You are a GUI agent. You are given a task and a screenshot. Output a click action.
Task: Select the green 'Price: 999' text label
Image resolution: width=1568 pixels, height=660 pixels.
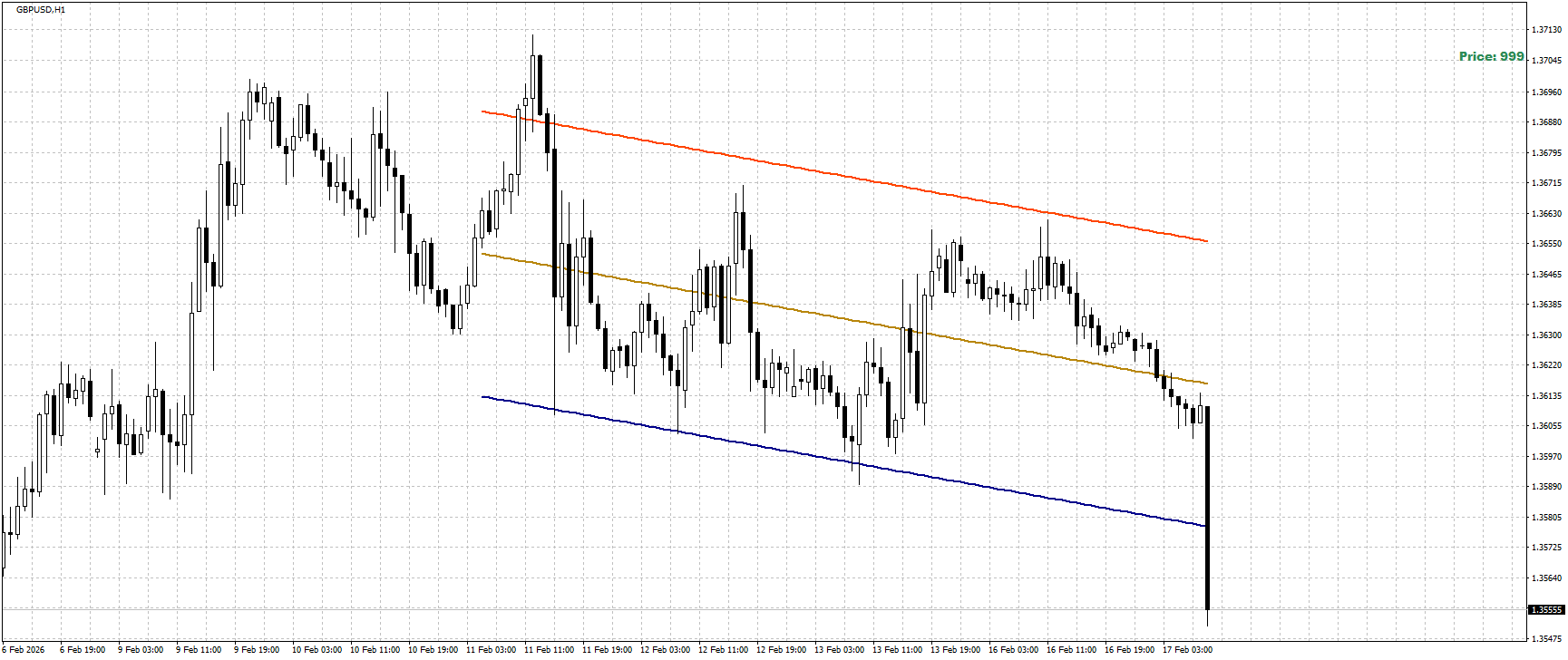(1491, 56)
